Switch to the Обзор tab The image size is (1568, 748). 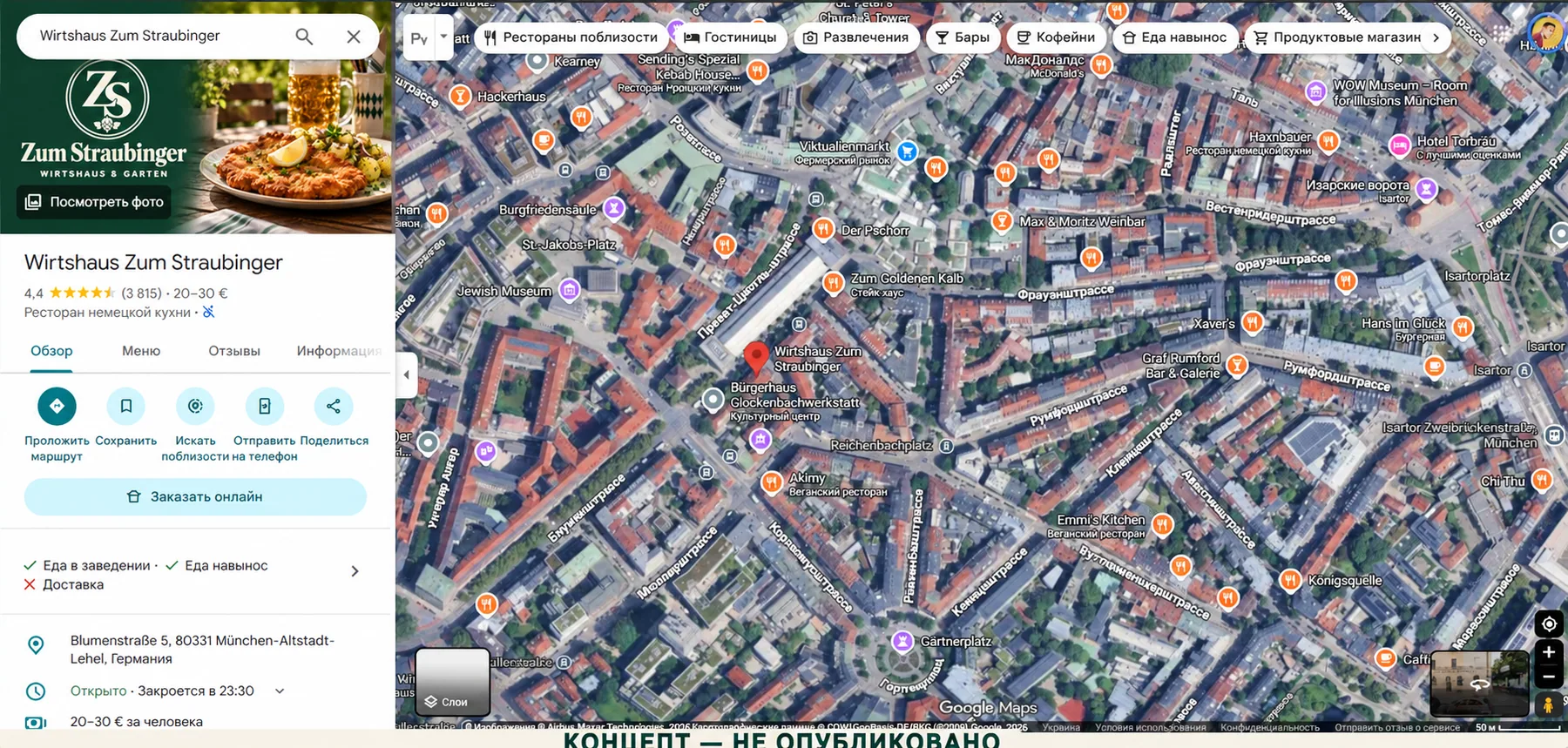51,351
